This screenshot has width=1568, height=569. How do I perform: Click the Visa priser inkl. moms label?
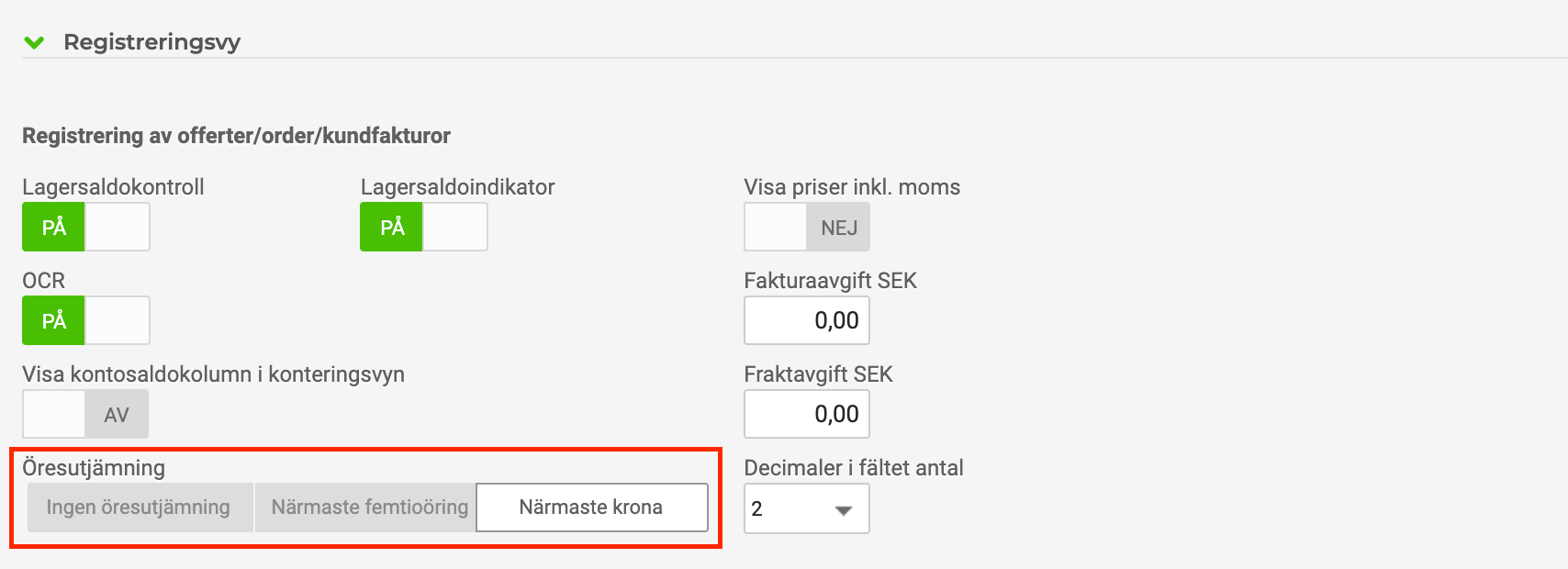[x=851, y=187]
